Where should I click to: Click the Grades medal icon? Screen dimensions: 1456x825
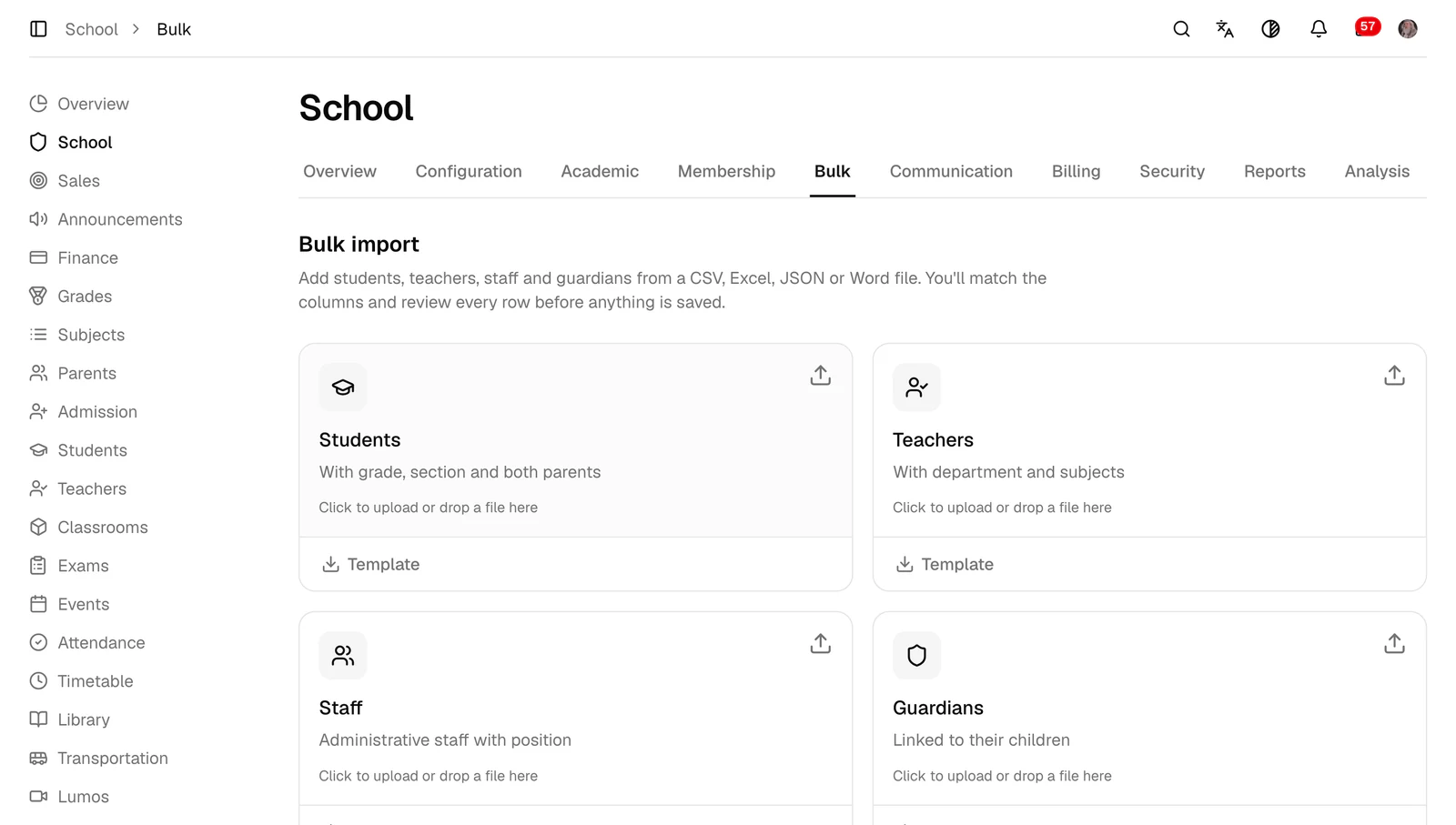click(x=38, y=297)
